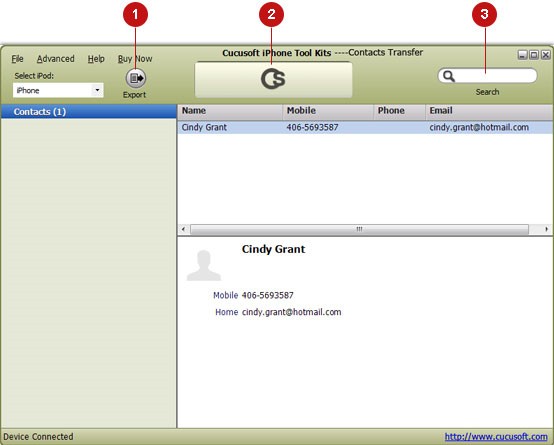The height and width of the screenshot is (445, 554).
Task: Open the Help menu
Action: [x=96, y=59]
